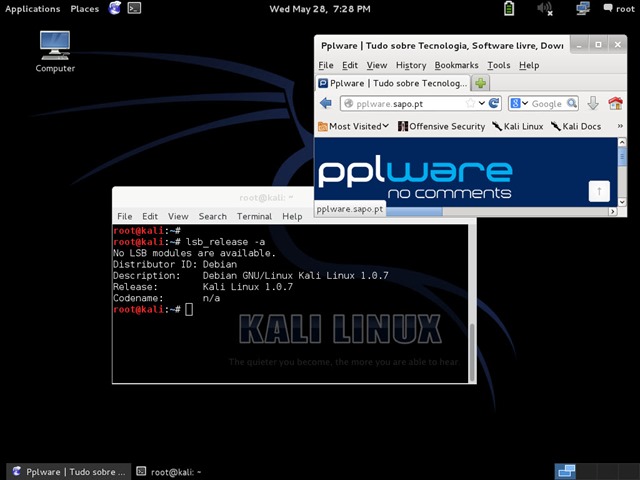Click the browser horizontal scrollbar thumb
640x480 pixels.
[x=414, y=211]
